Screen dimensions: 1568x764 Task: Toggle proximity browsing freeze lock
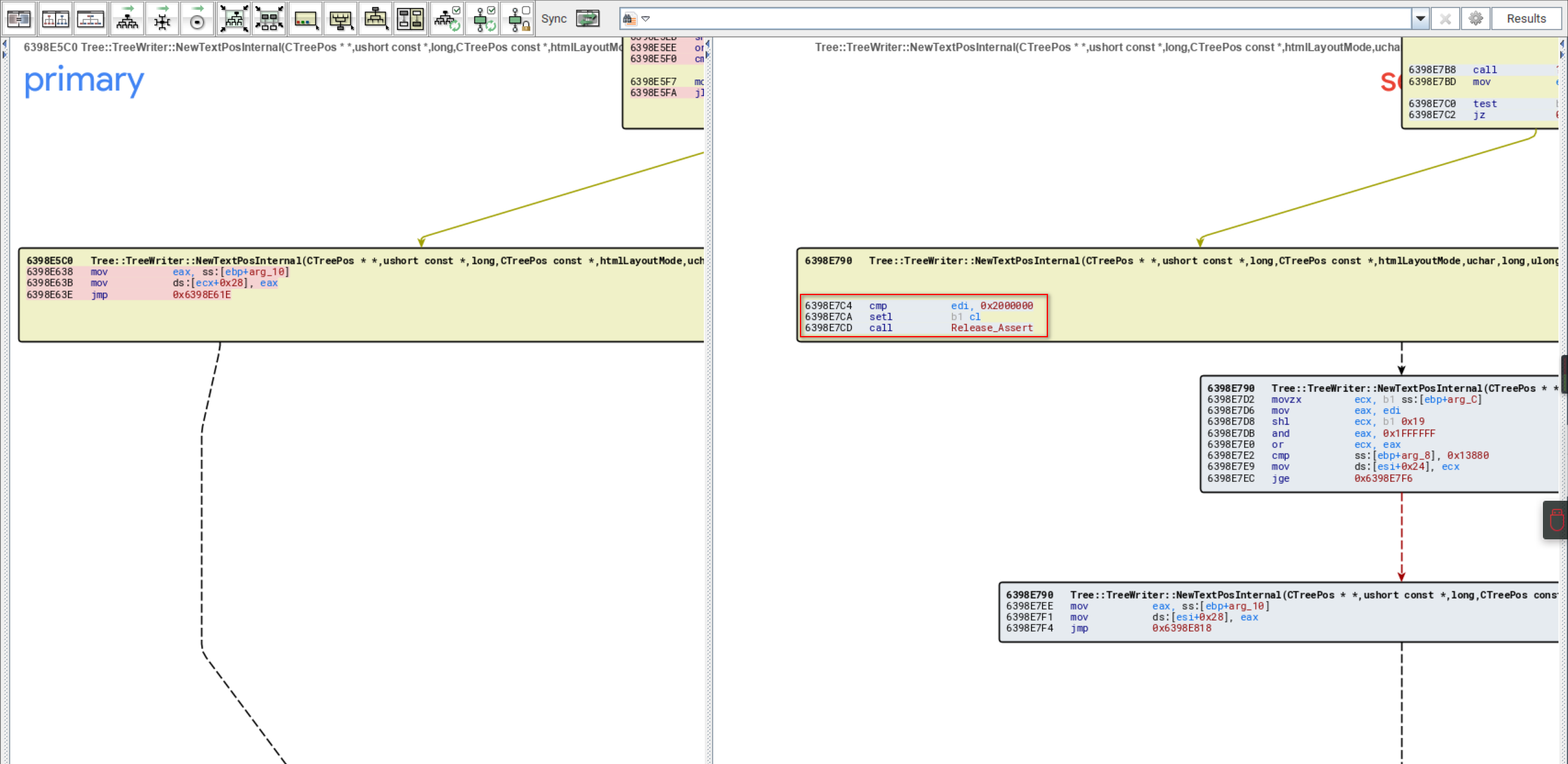pos(519,19)
